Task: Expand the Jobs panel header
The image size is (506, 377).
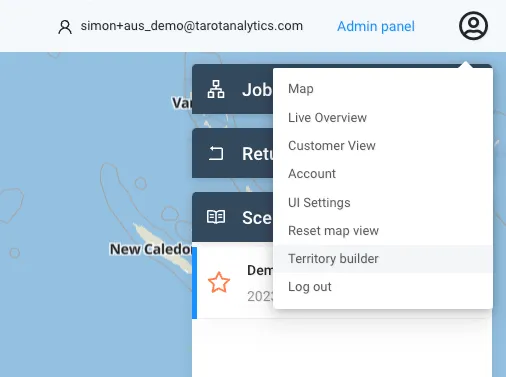Action: (233, 89)
